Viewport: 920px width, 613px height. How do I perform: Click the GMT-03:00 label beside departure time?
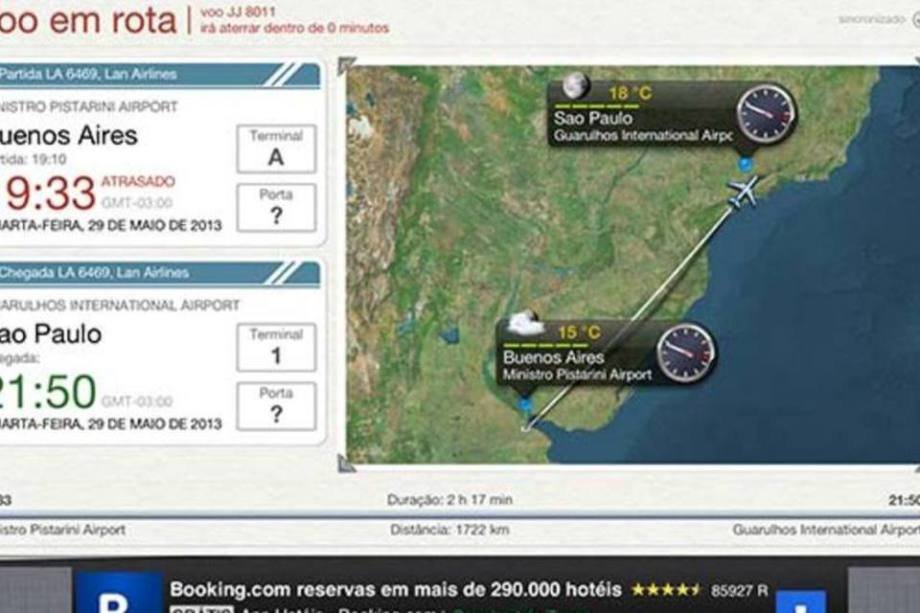coord(137,203)
